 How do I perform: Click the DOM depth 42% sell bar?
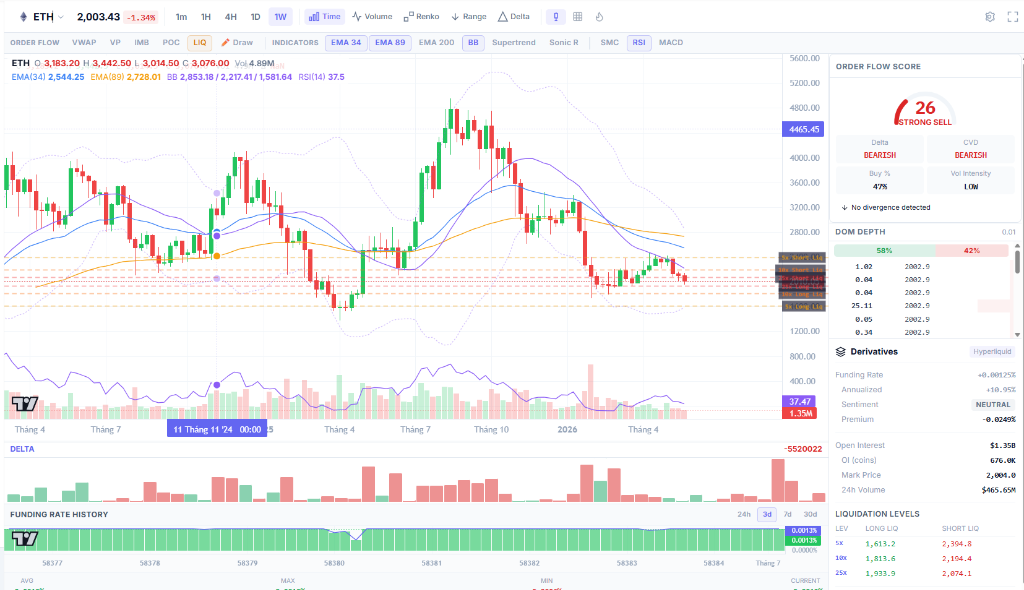tap(972, 251)
